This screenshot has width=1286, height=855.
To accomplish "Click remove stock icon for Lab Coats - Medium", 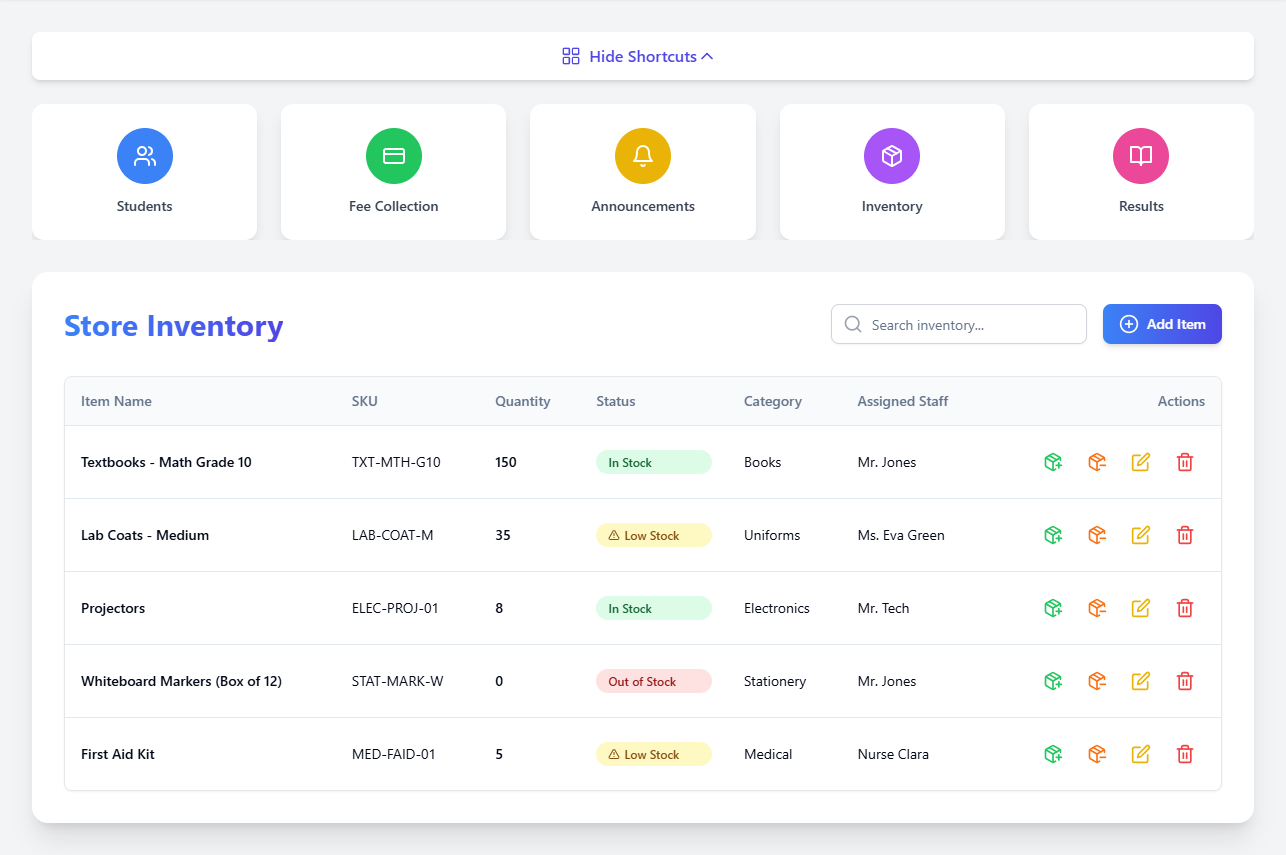I will (x=1097, y=535).
